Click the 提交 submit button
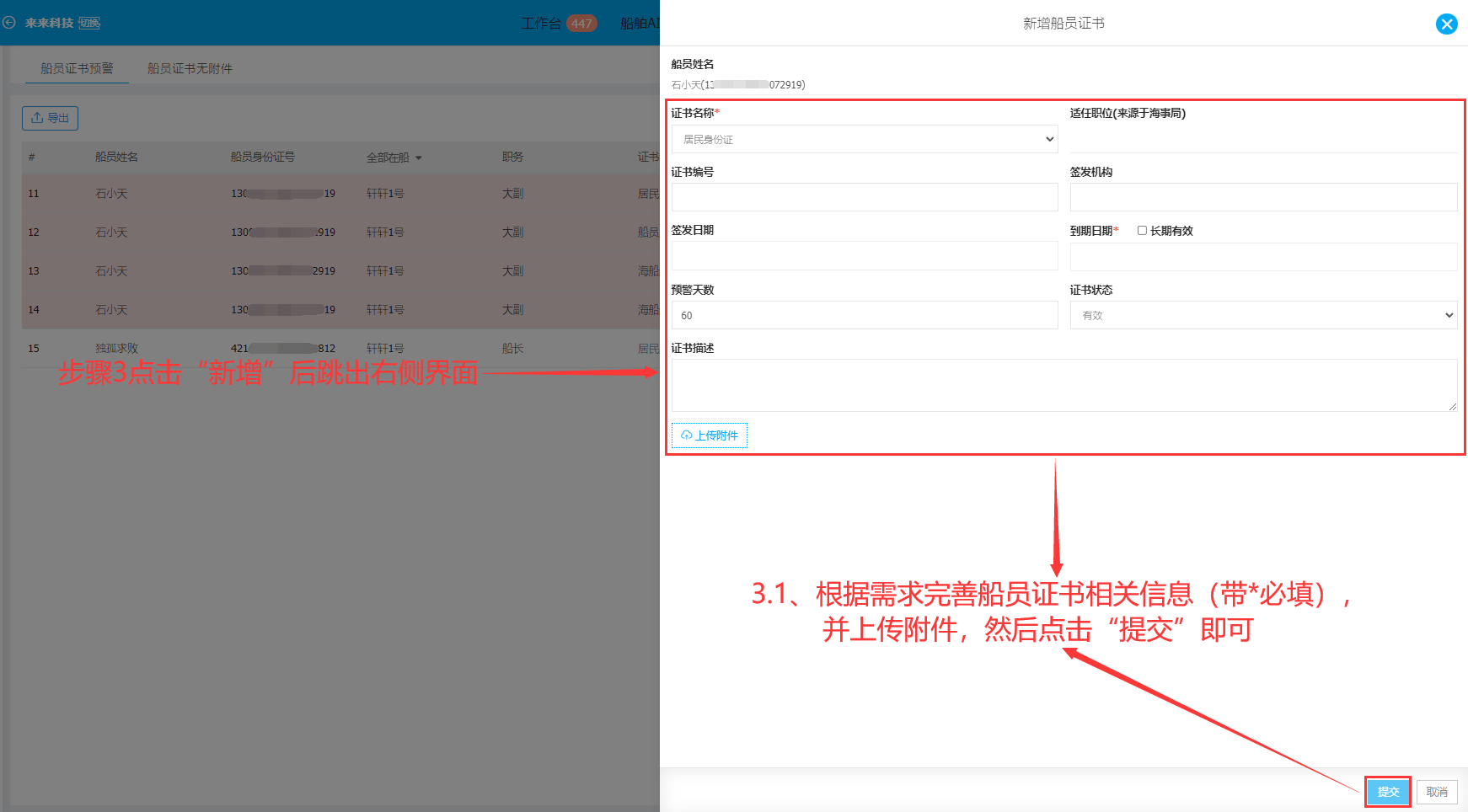Viewport: 1468px width, 812px height. coord(1388,792)
